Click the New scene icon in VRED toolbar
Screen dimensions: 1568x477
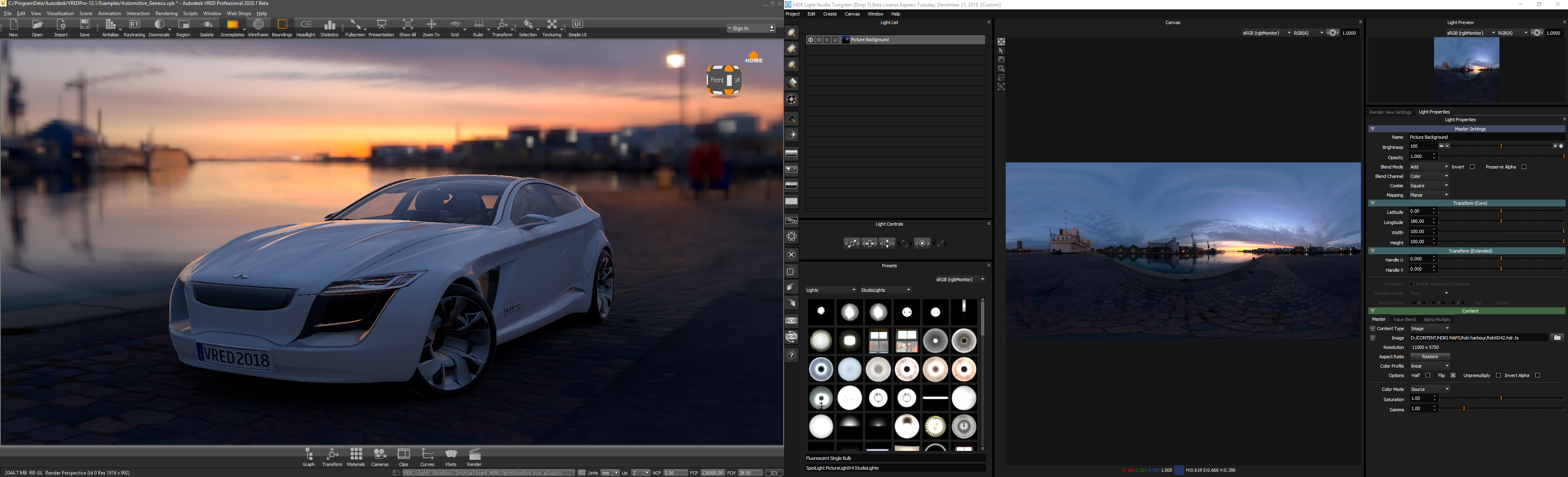(x=13, y=27)
